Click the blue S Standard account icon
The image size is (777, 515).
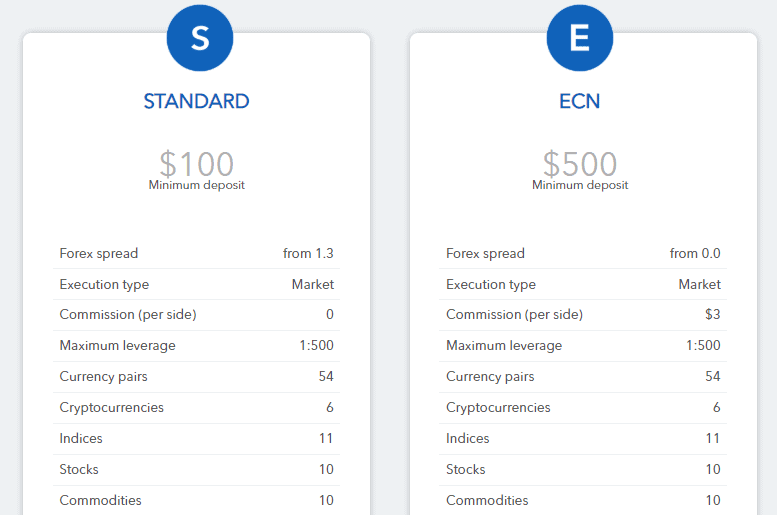pyautogui.click(x=200, y=38)
